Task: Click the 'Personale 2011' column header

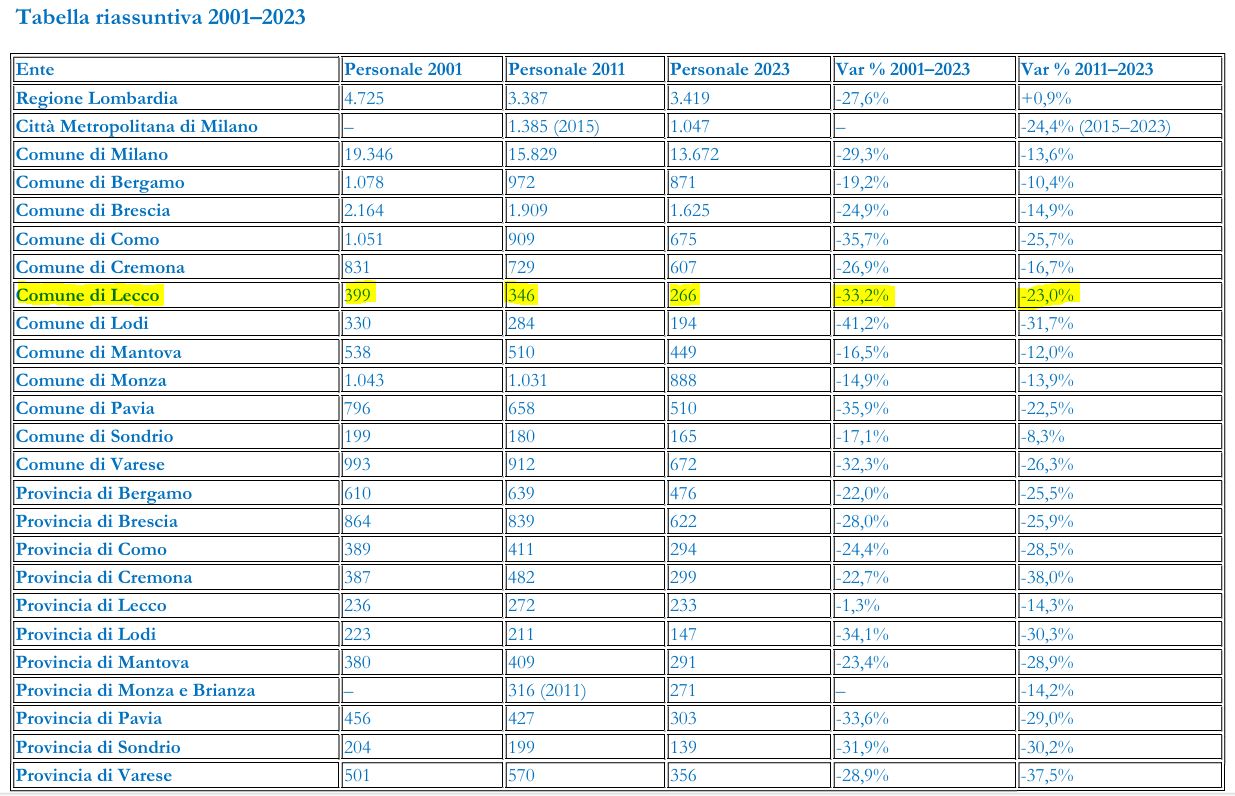Action: 566,69
